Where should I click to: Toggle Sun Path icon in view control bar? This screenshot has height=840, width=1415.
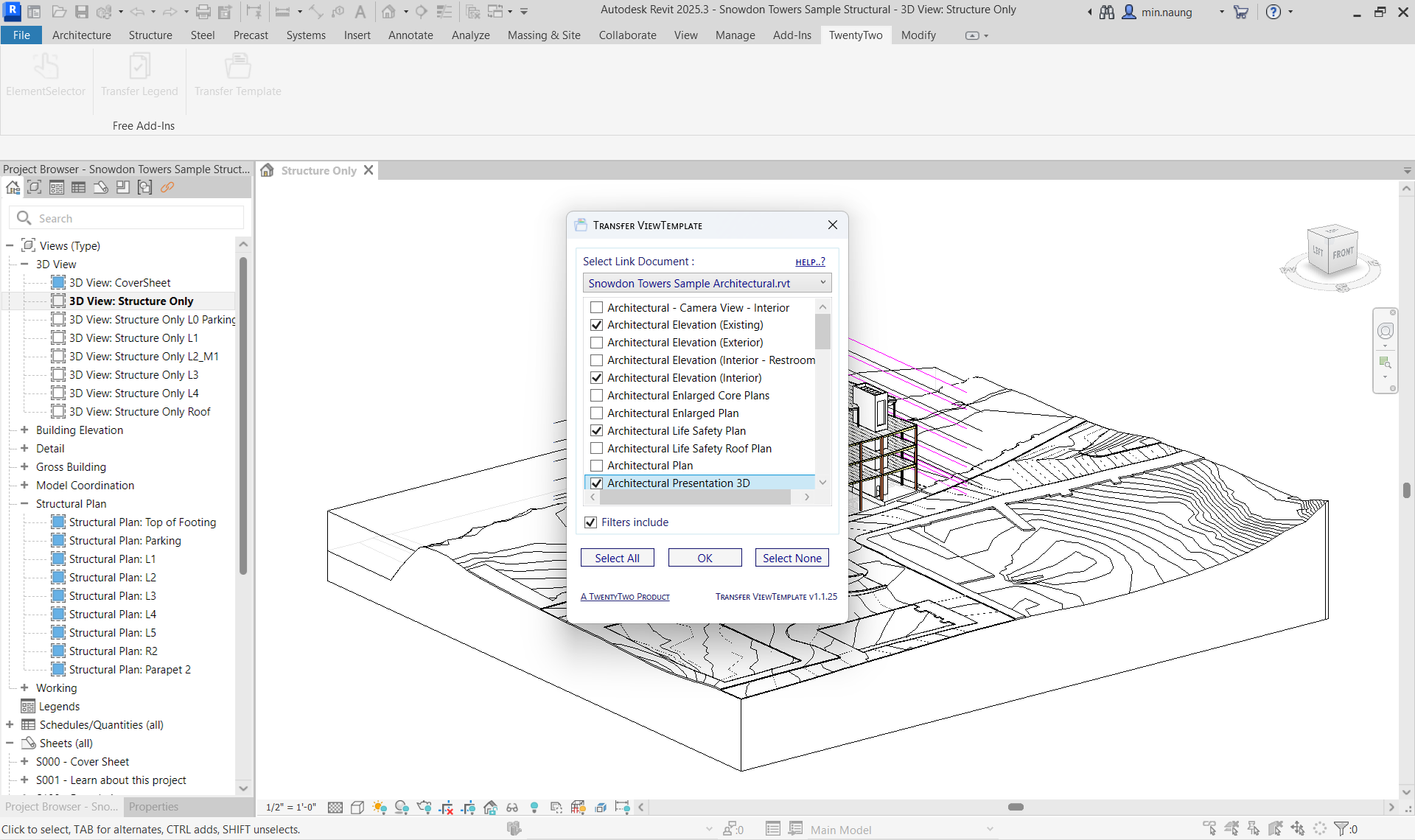pos(380,807)
